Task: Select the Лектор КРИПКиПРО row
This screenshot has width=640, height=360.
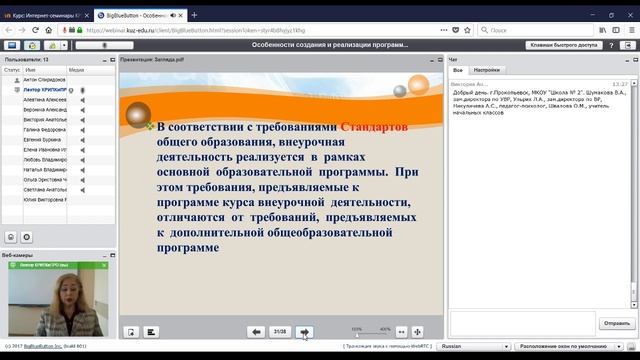Action: pos(58,90)
